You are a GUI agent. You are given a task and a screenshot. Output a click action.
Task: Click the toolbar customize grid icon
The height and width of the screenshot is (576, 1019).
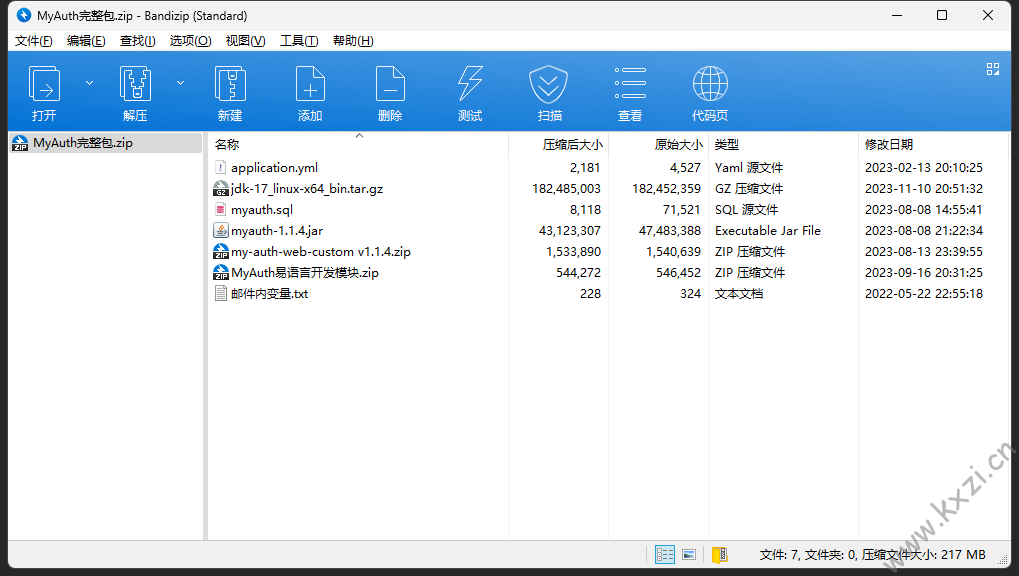coord(992,69)
